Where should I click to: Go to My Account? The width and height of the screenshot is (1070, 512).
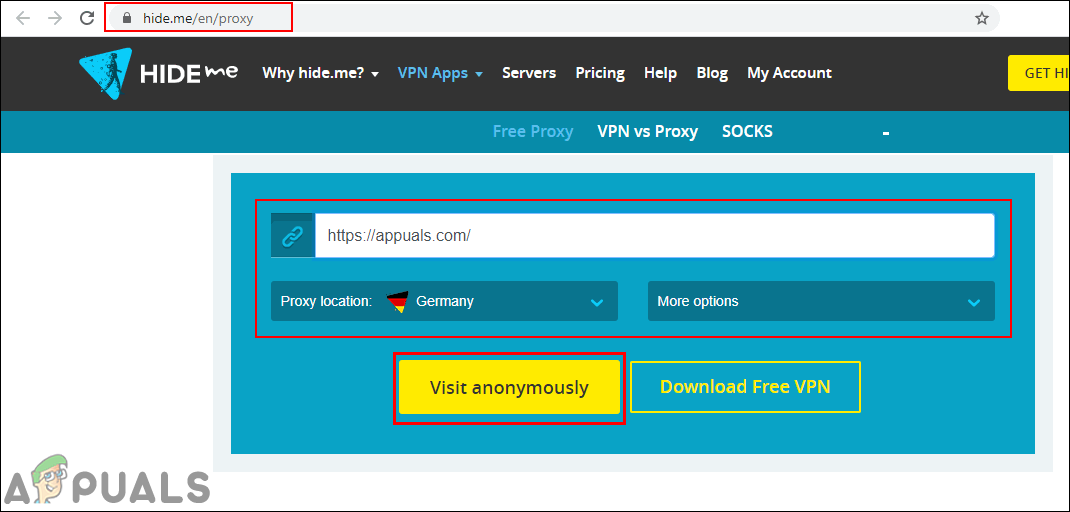(x=789, y=73)
